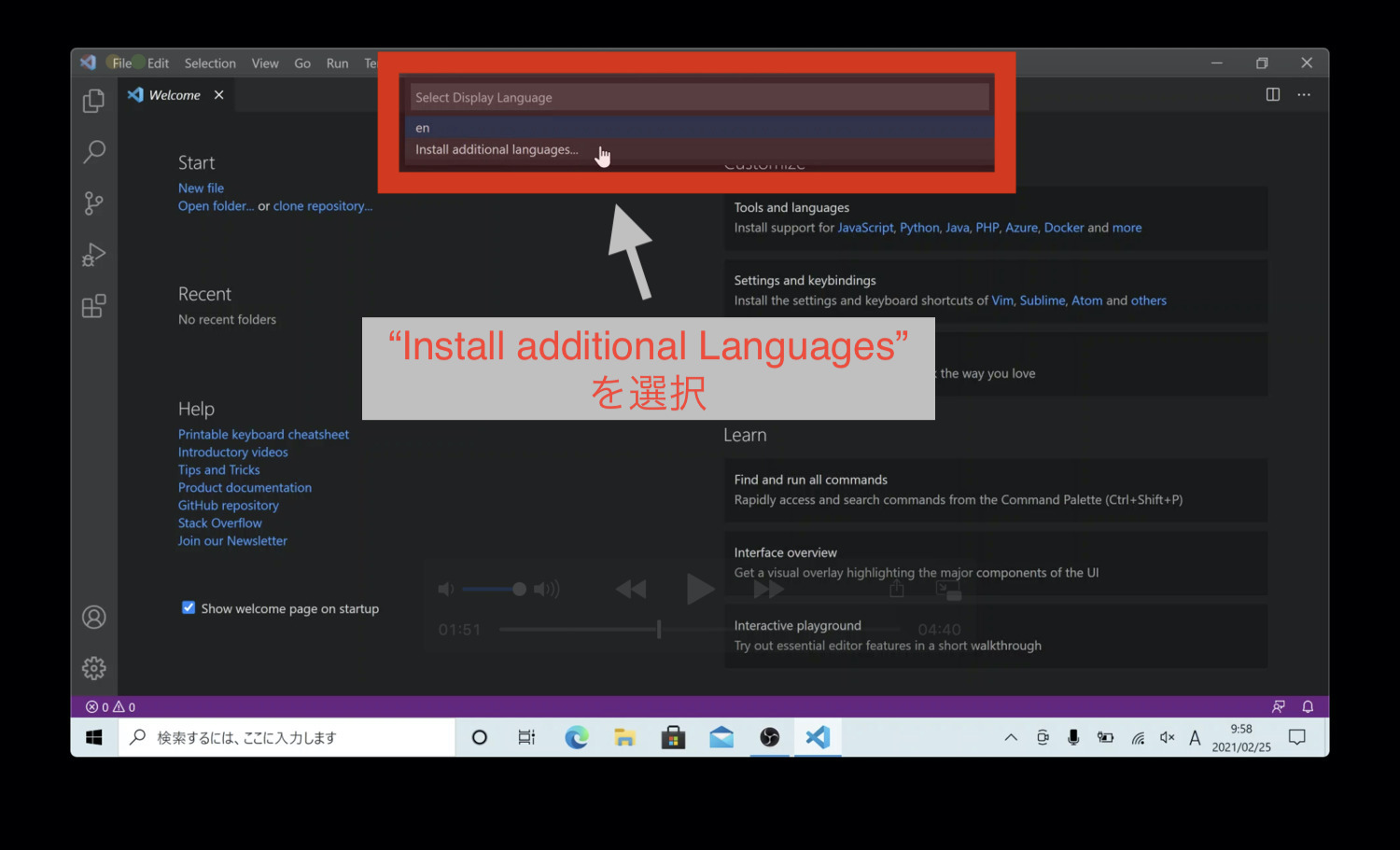Click the feedback icon in the status bar
The width and height of the screenshot is (1400, 850).
tap(1278, 707)
